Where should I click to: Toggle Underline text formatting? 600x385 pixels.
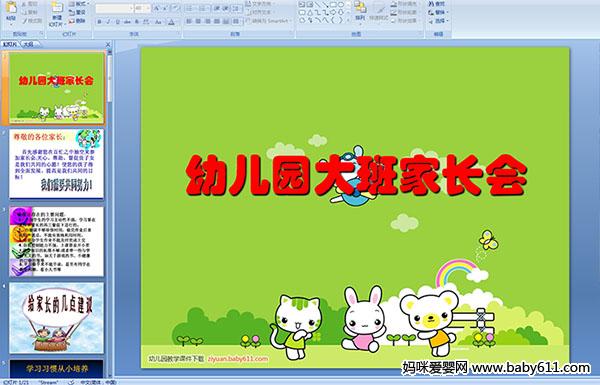[117, 22]
